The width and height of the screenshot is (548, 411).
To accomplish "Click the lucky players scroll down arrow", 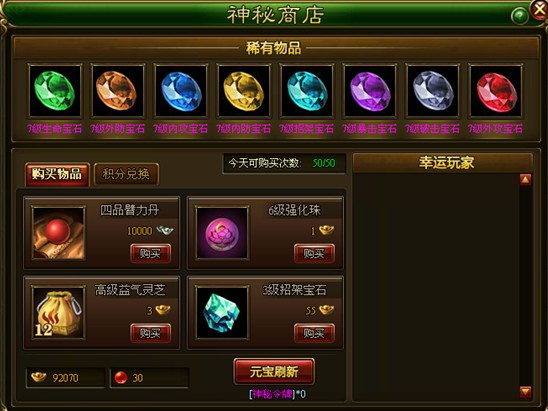I will pos(525,391).
